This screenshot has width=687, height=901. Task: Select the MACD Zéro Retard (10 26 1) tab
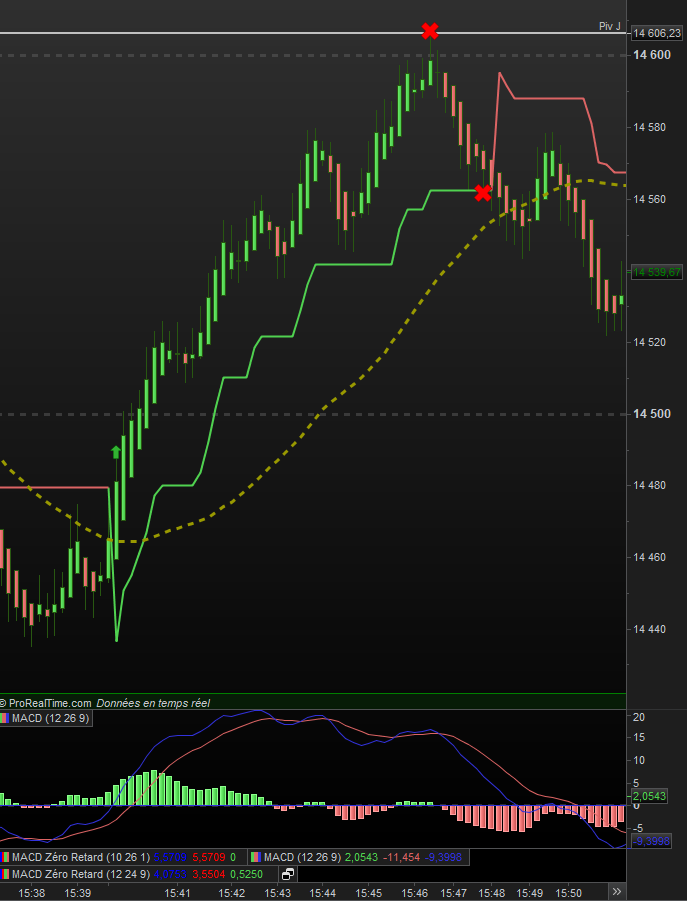[x=123, y=857]
